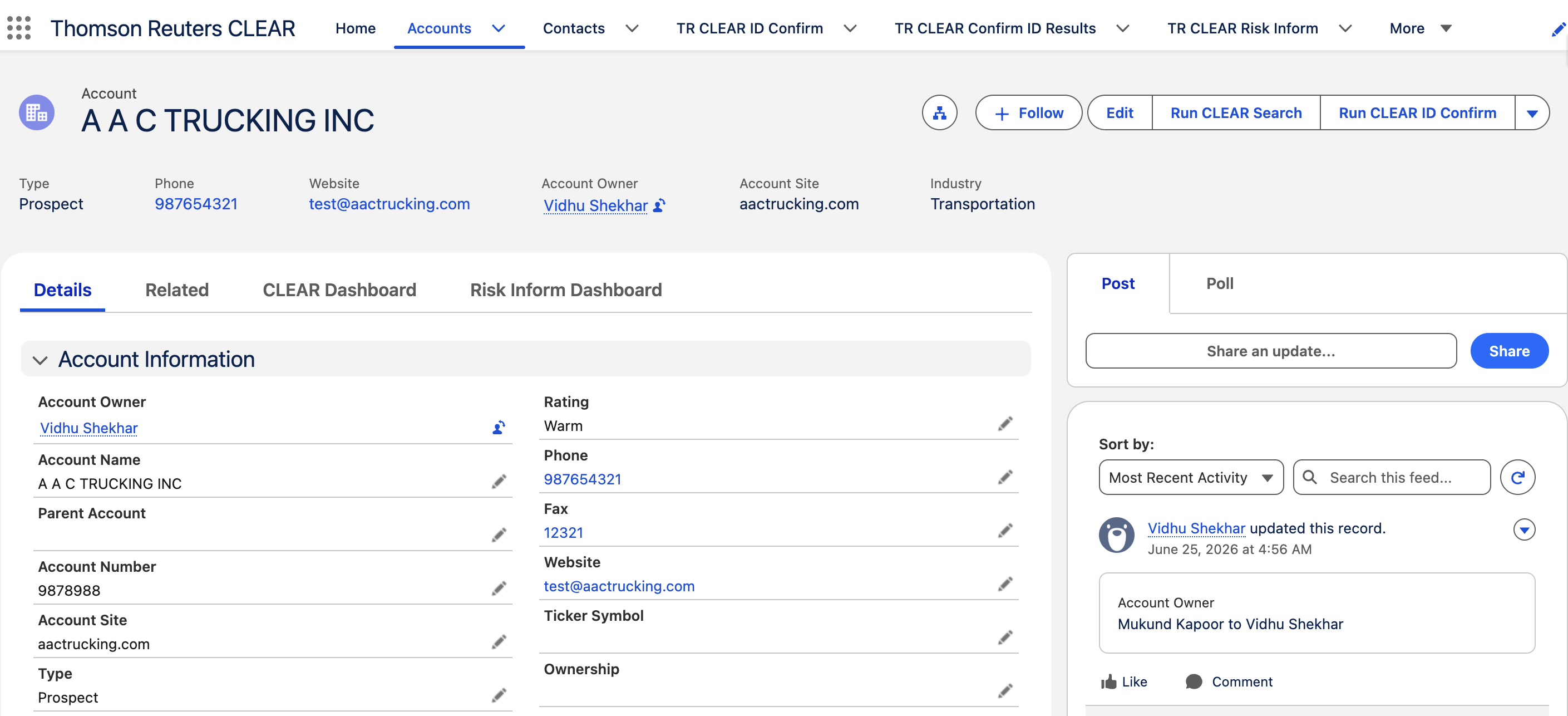
Task: Open the TR CLEAR ID Confirm tab
Action: (750, 28)
